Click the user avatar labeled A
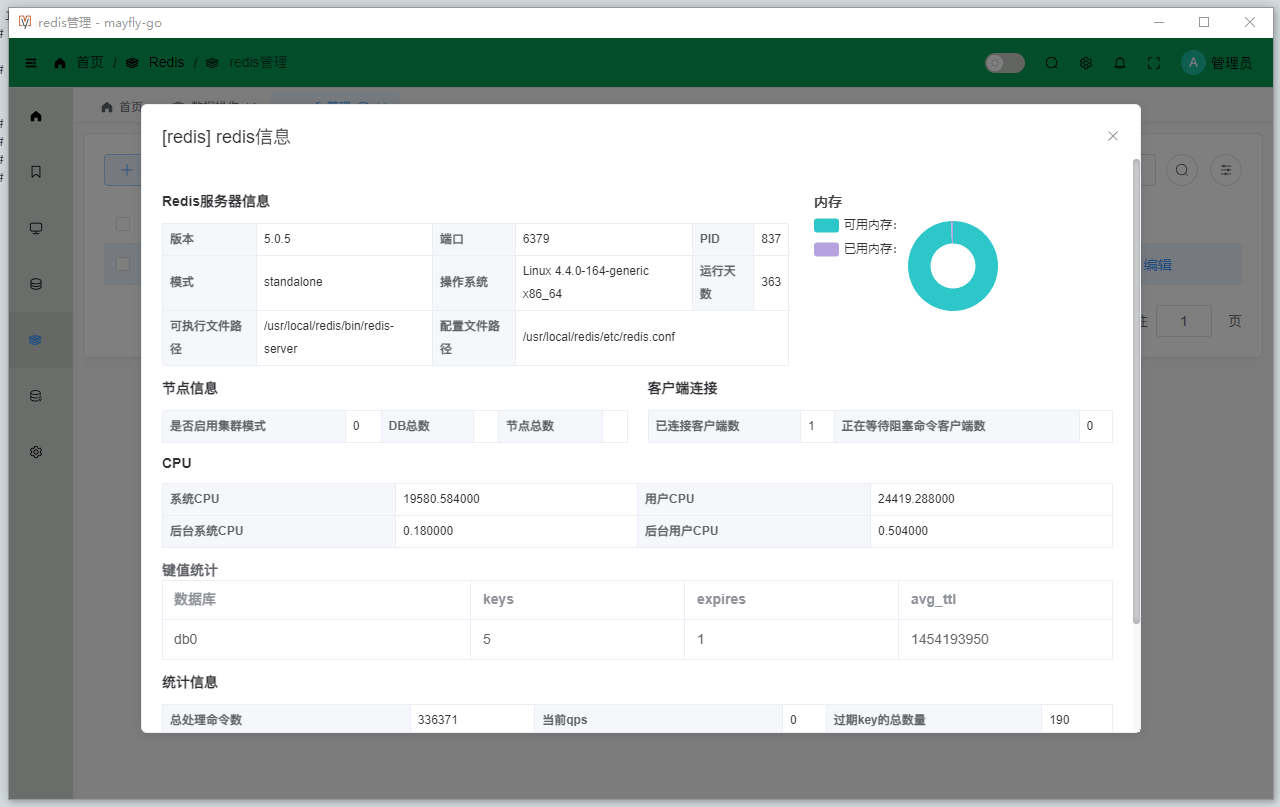Image resolution: width=1280 pixels, height=807 pixels. point(1193,63)
